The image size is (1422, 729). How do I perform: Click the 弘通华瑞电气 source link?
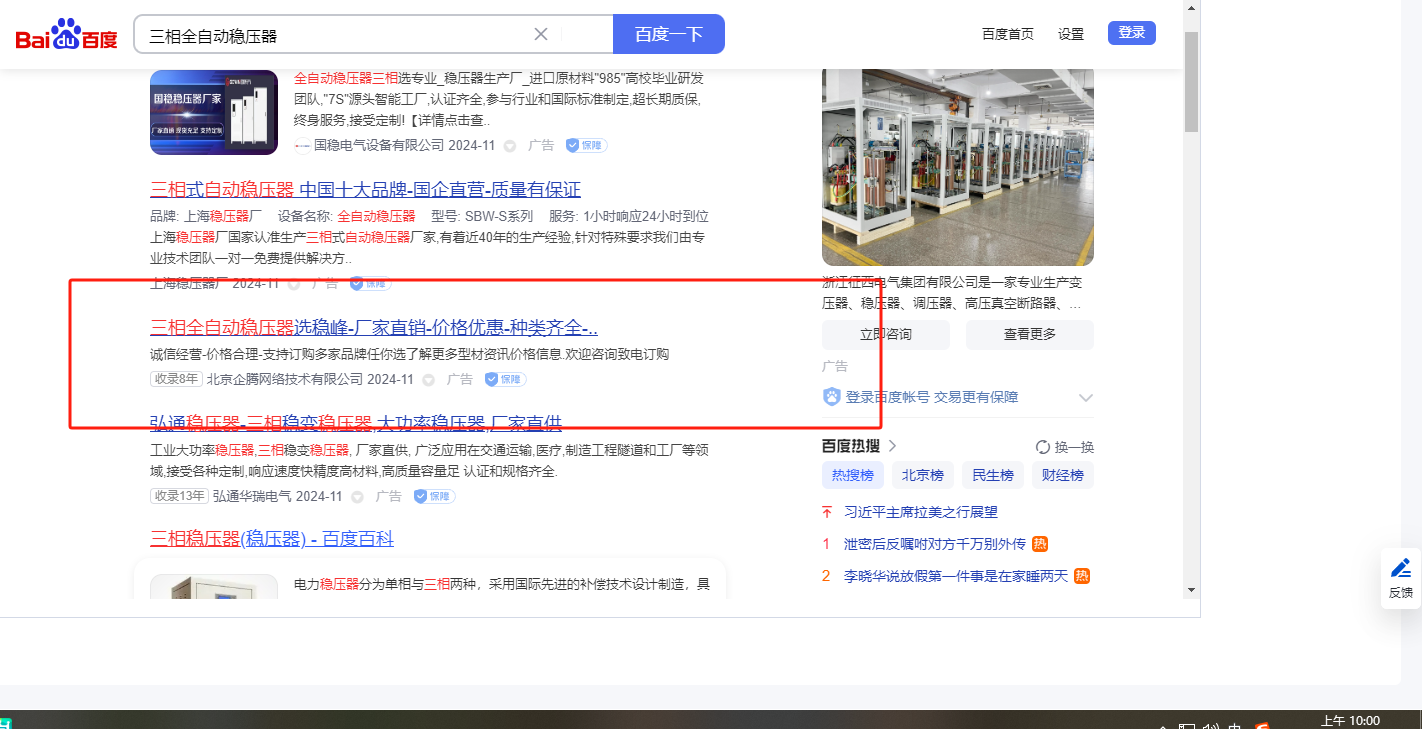252,497
